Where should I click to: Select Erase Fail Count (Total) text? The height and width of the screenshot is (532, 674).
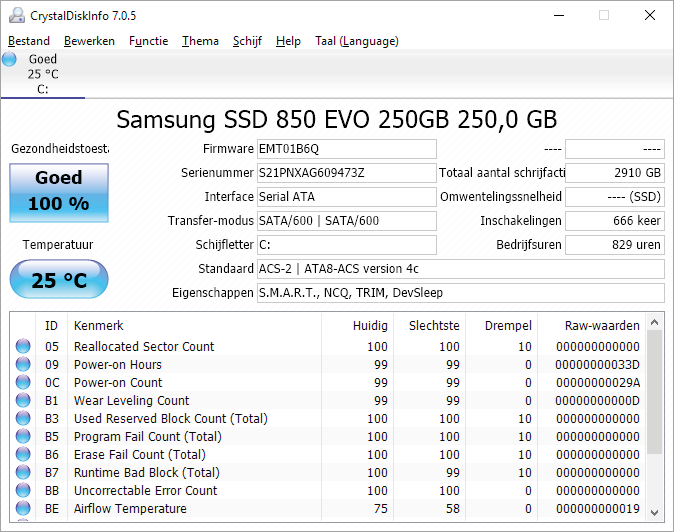pos(140,455)
